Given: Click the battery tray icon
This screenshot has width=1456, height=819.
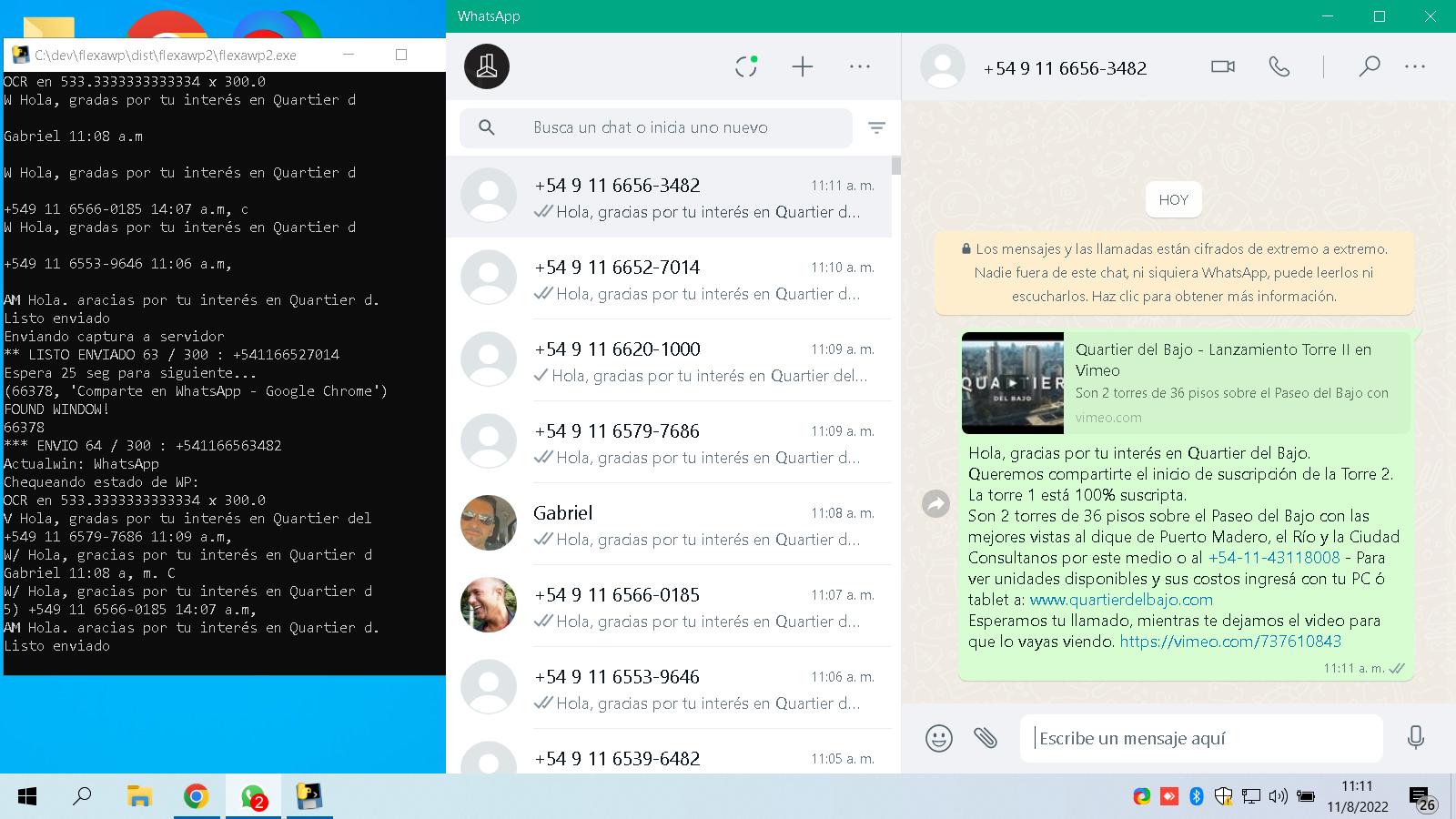Looking at the screenshot, I should tap(1305, 796).
